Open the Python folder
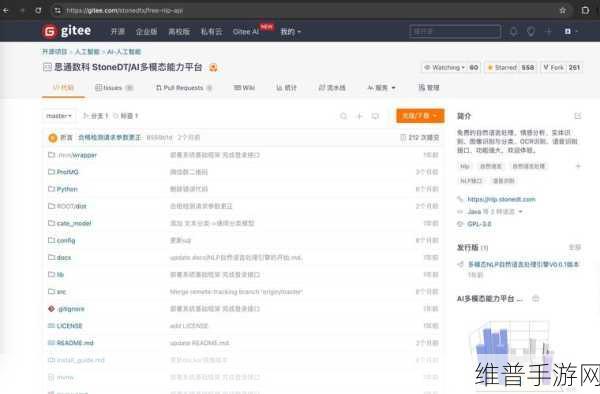Viewport: 600px width, 394px height. click(67, 189)
